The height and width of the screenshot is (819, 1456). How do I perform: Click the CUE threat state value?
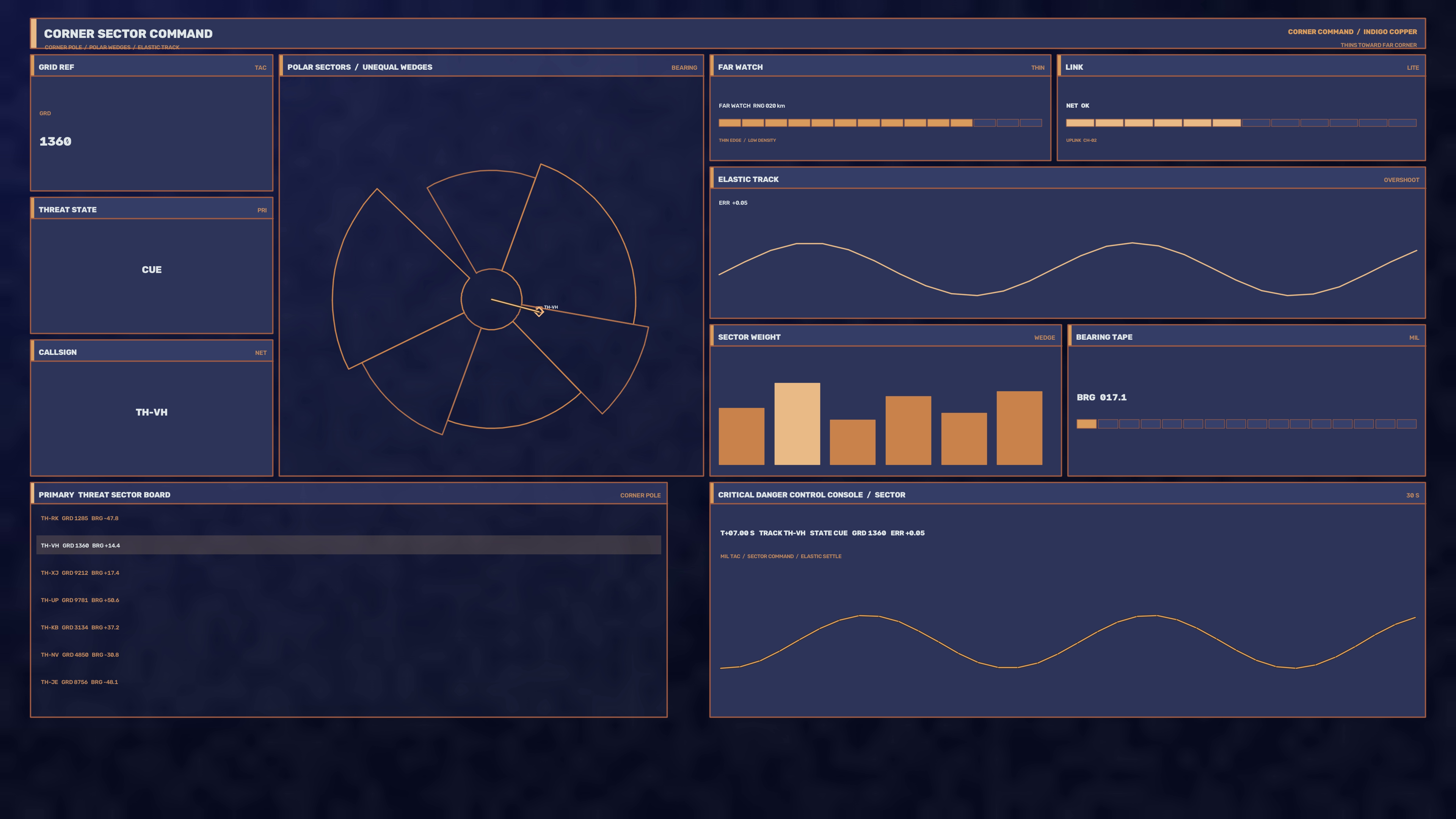(x=152, y=270)
